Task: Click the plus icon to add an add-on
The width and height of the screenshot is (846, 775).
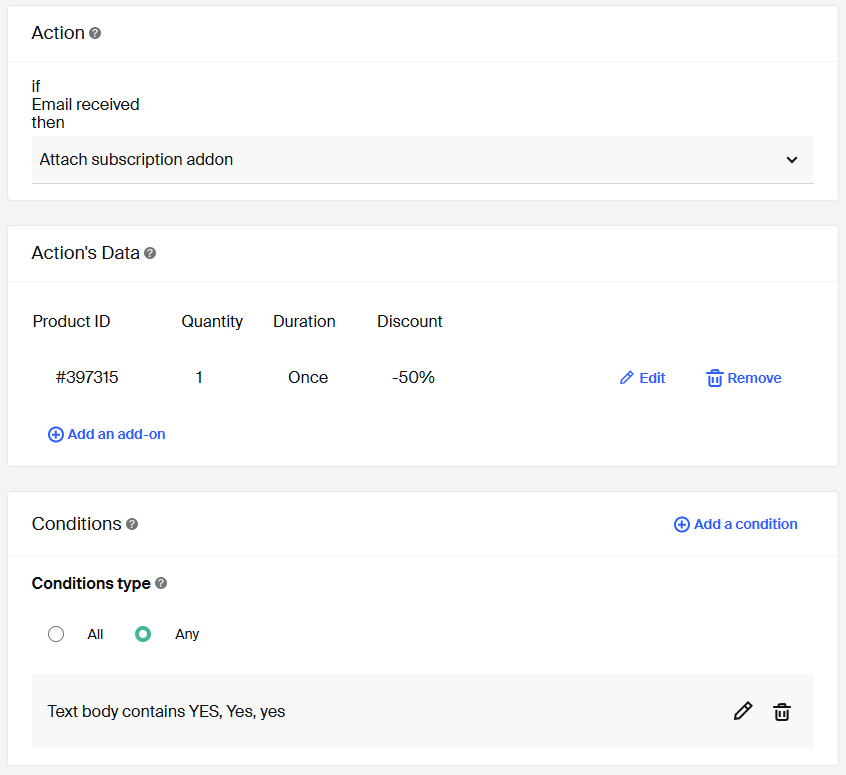Action: (56, 435)
